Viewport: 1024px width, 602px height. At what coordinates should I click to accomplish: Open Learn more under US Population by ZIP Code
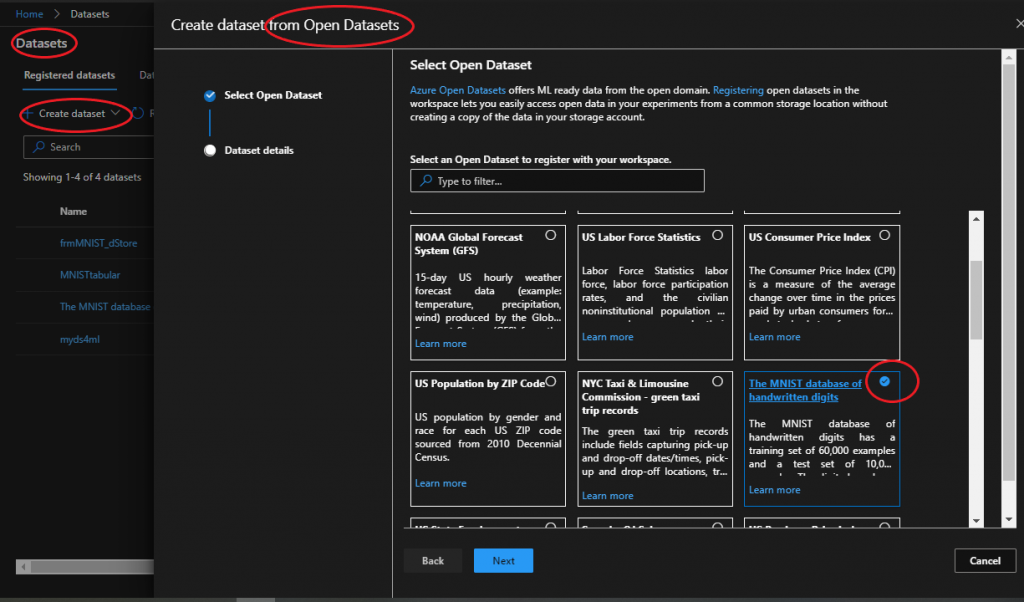(x=441, y=483)
